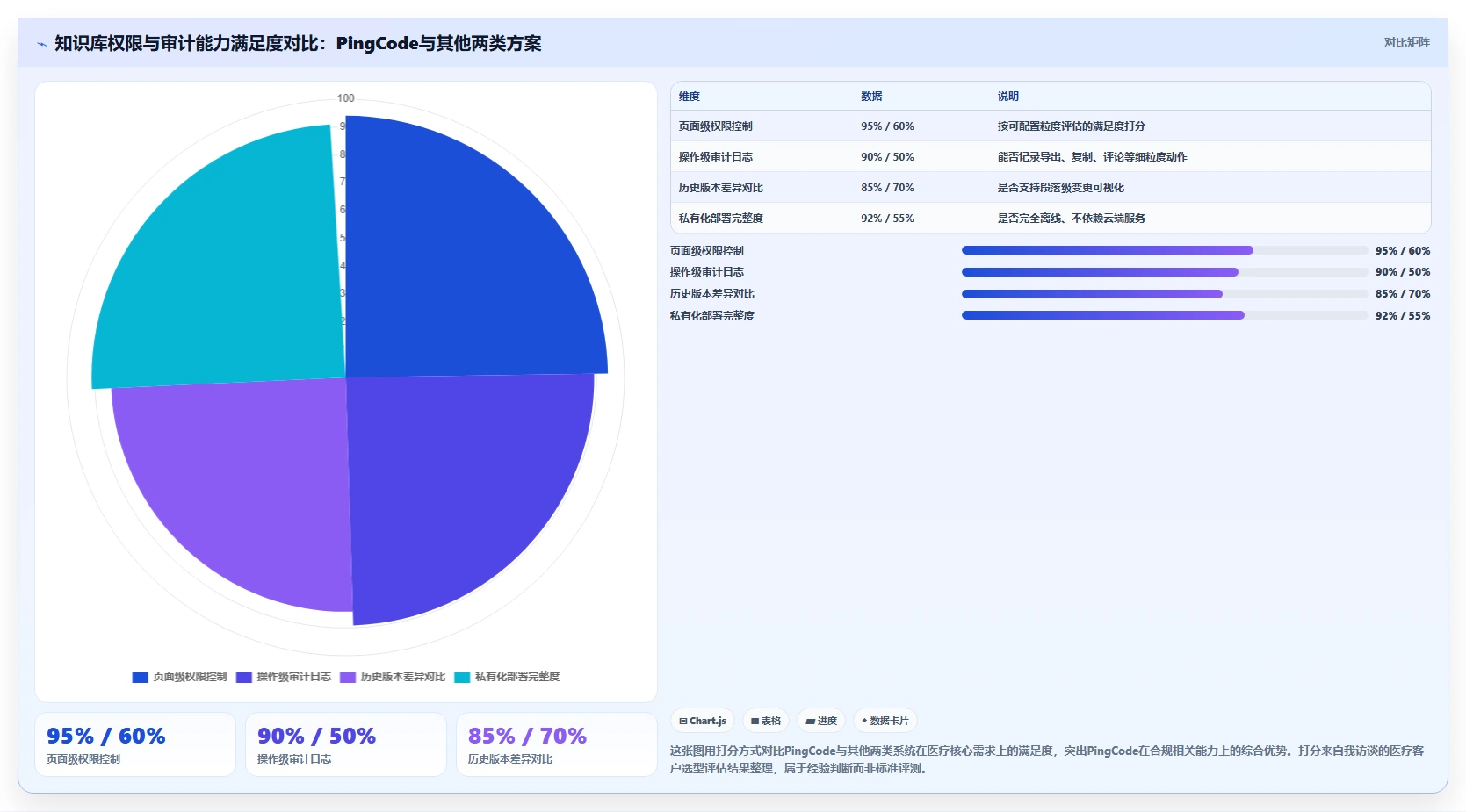
Task: Click the 数据卡片 tag chip
Action: [x=885, y=721]
